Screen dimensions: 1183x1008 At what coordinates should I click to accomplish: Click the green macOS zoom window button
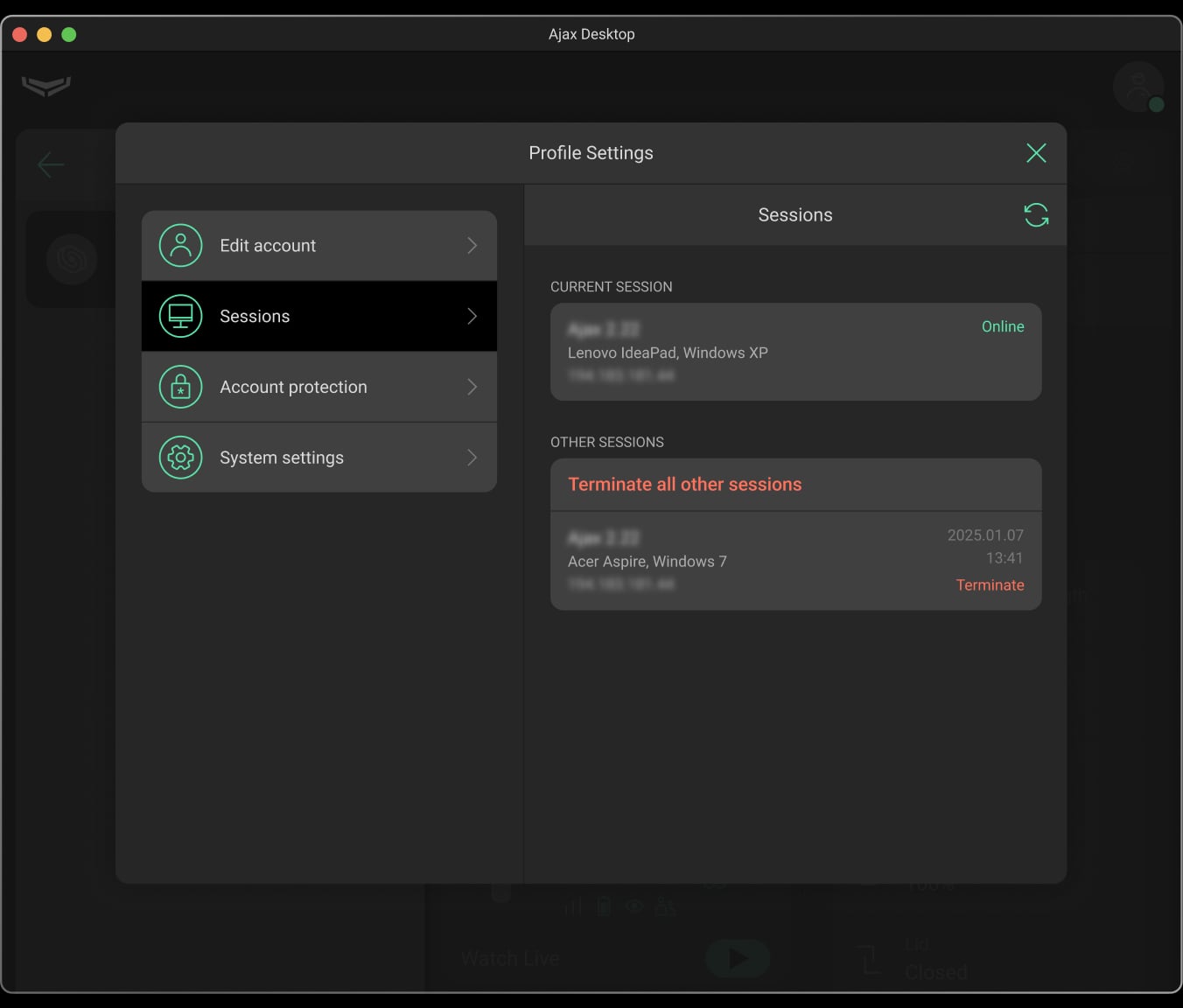coord(69,34)
